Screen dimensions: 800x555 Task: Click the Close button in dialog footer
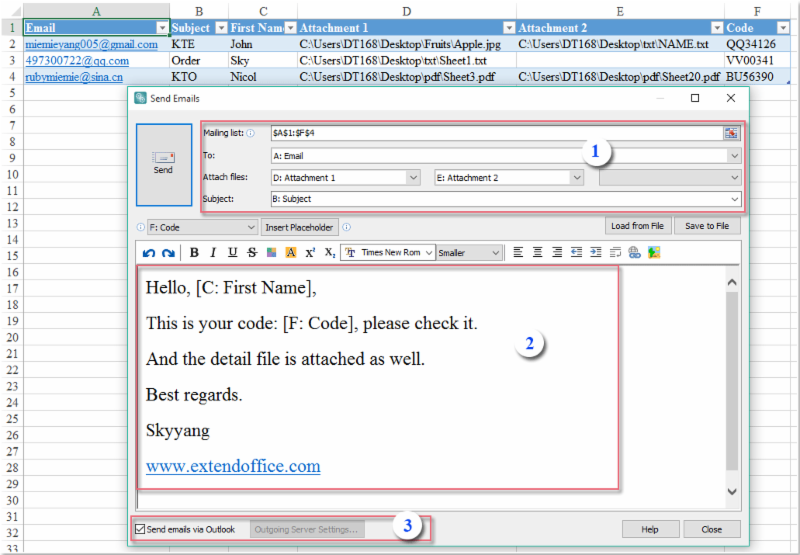(712, 529)
